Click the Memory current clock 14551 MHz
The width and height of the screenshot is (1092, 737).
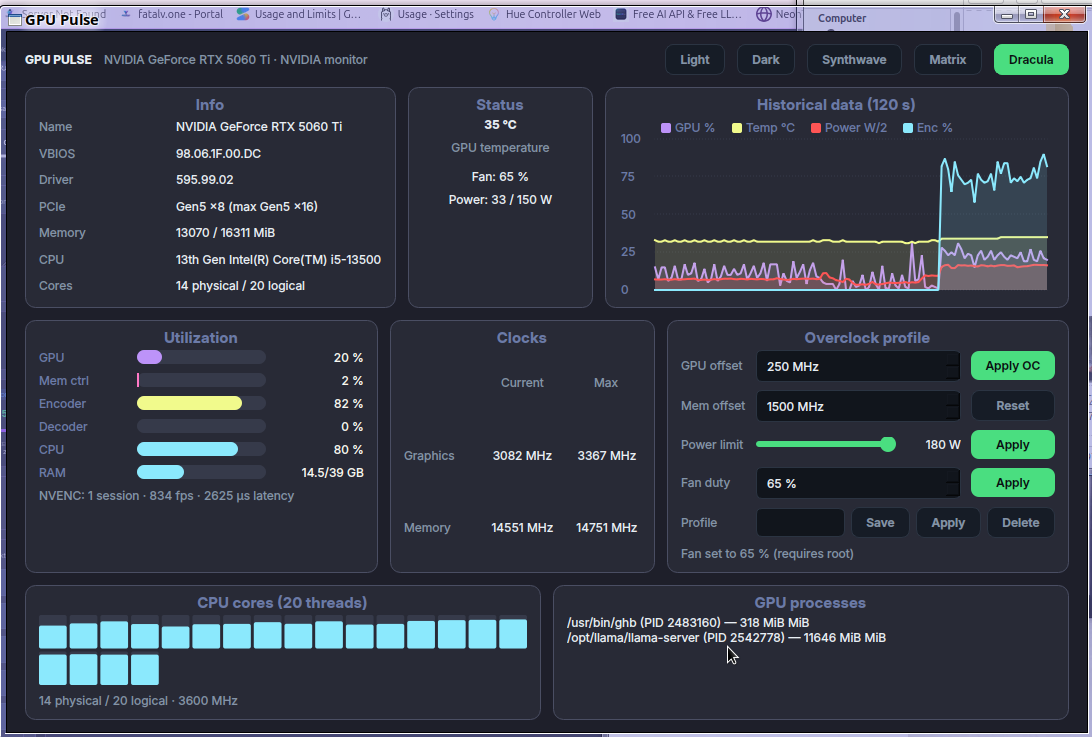coord(522,528)
